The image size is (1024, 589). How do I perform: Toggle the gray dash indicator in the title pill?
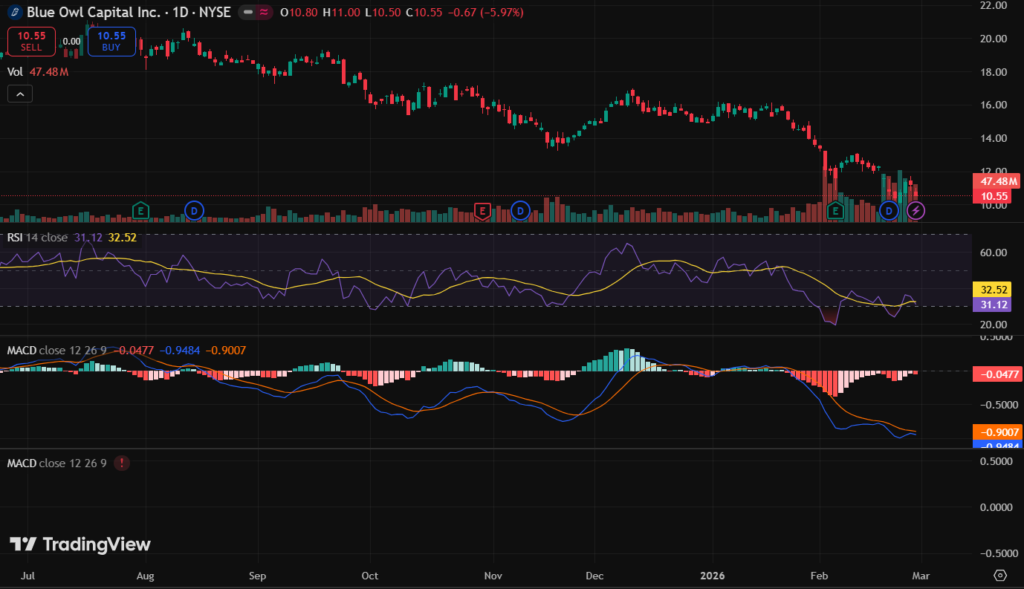click(x=246, y=12)
